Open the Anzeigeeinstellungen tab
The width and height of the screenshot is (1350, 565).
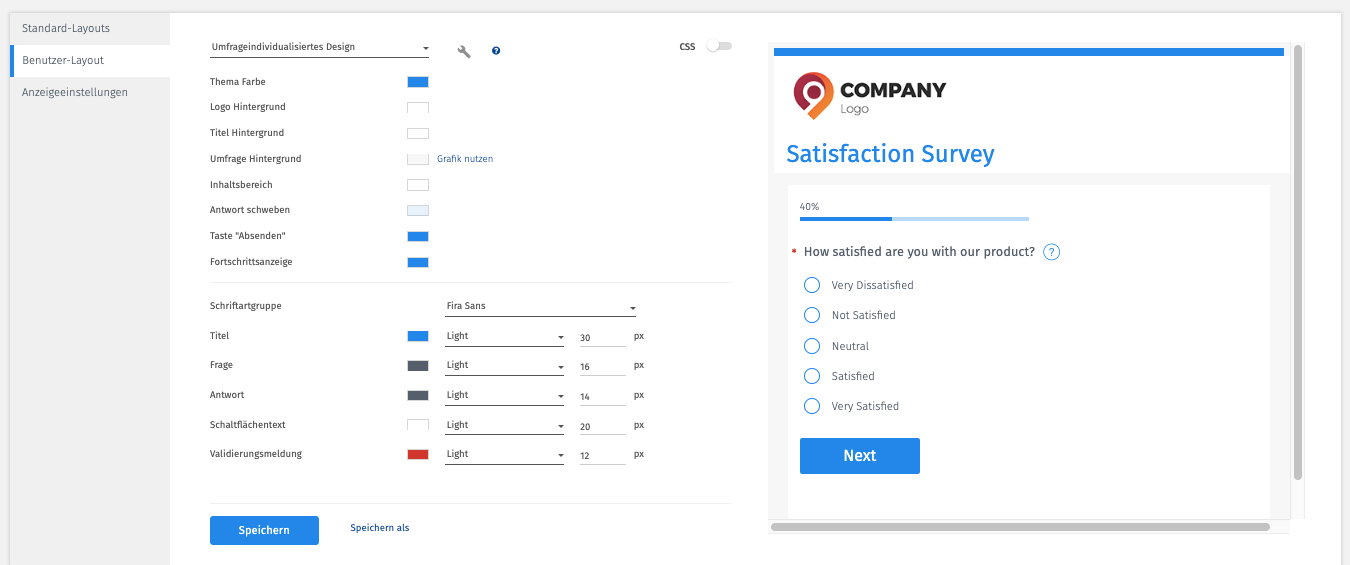click(x=90, y=92)
